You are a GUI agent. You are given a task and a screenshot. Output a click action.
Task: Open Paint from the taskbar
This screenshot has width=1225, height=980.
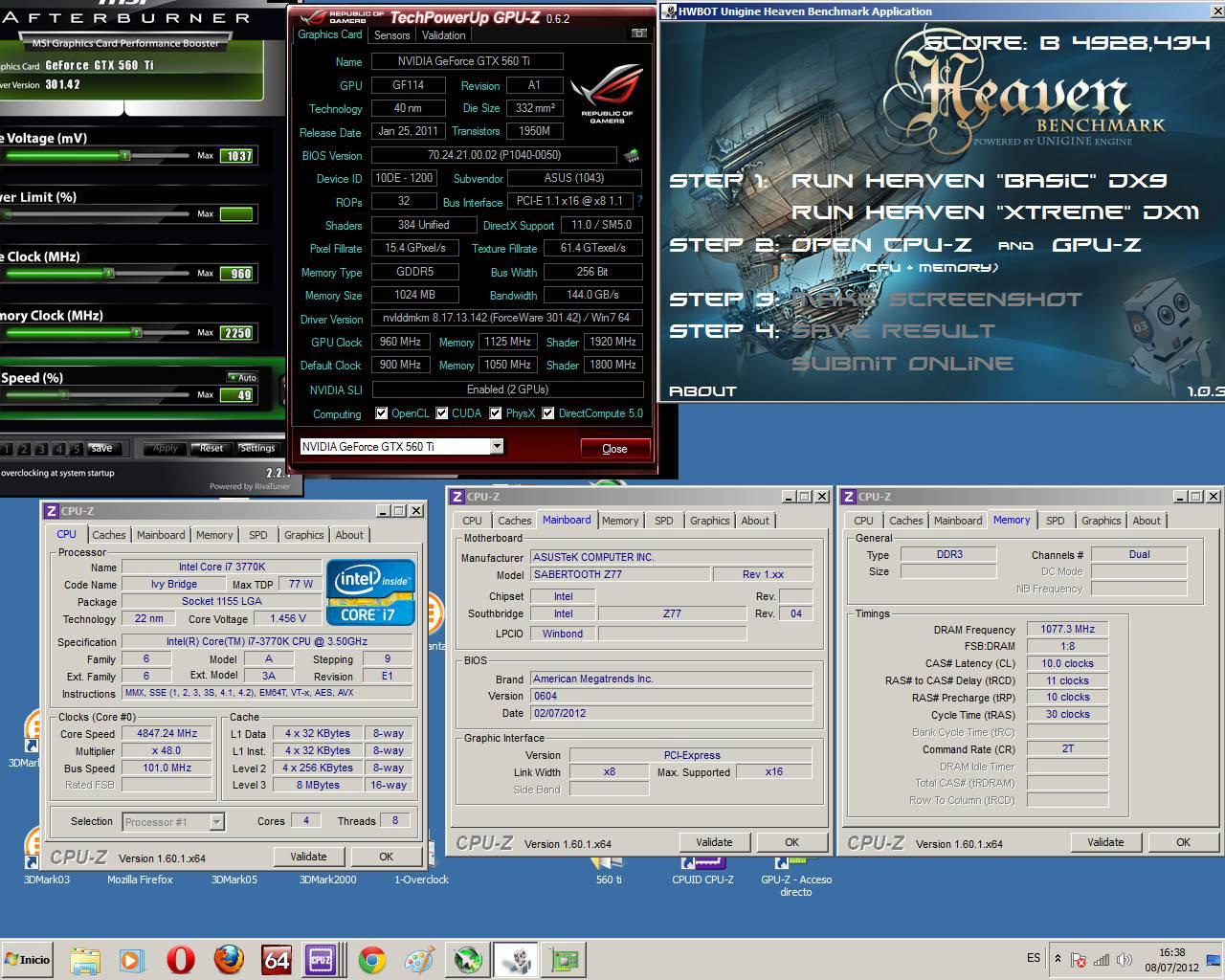tap(420, 960)
